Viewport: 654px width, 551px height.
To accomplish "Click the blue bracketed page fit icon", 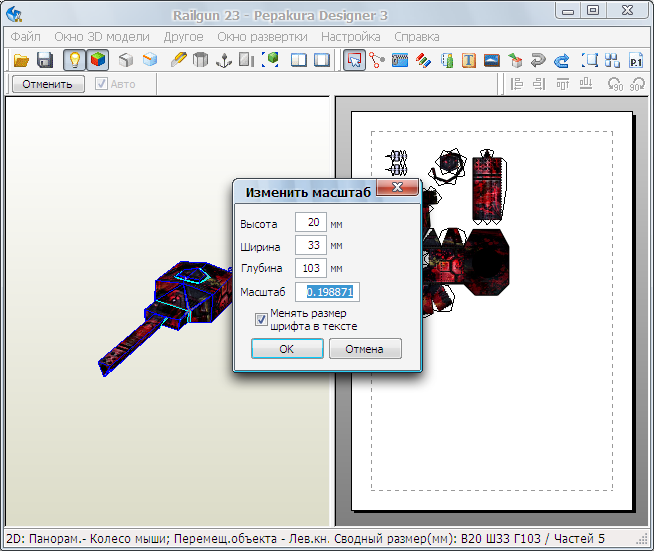I will 589,60.
